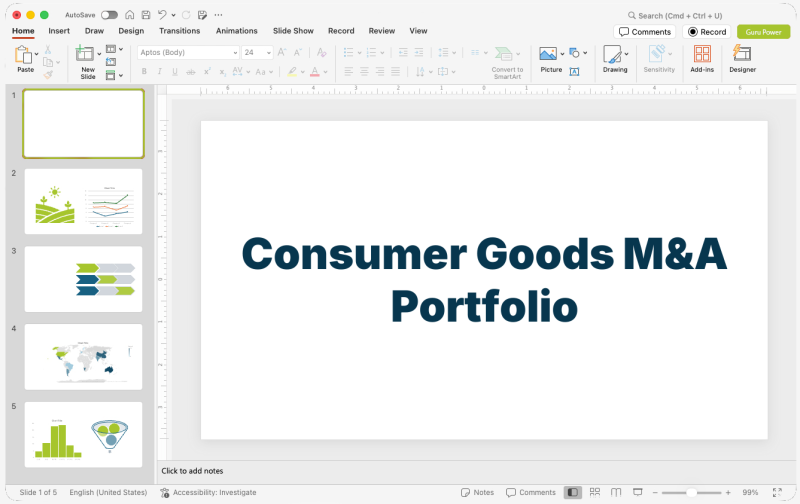Click the Record button at top right
The width and height of the screenshot is (800, 504).
pos(707,32)
